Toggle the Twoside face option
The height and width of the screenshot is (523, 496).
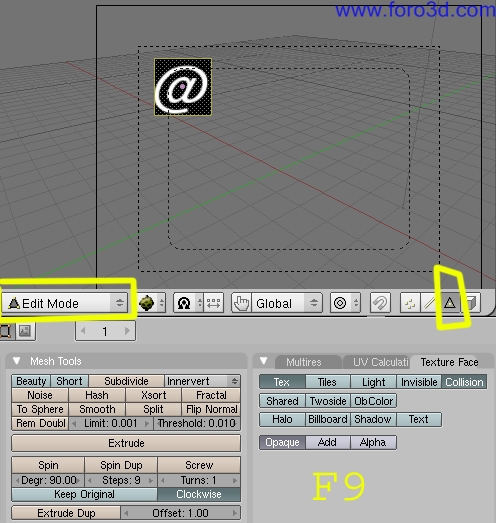pos(328,401)
